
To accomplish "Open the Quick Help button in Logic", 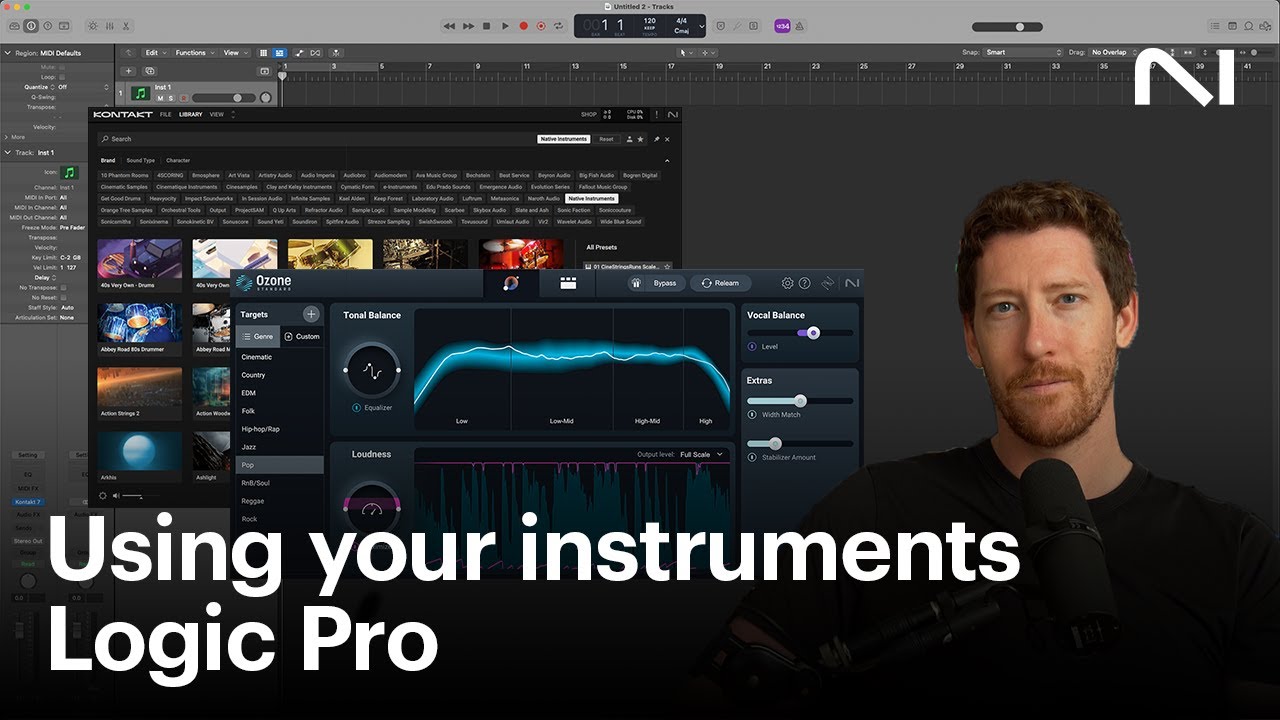I will [48, 25].
